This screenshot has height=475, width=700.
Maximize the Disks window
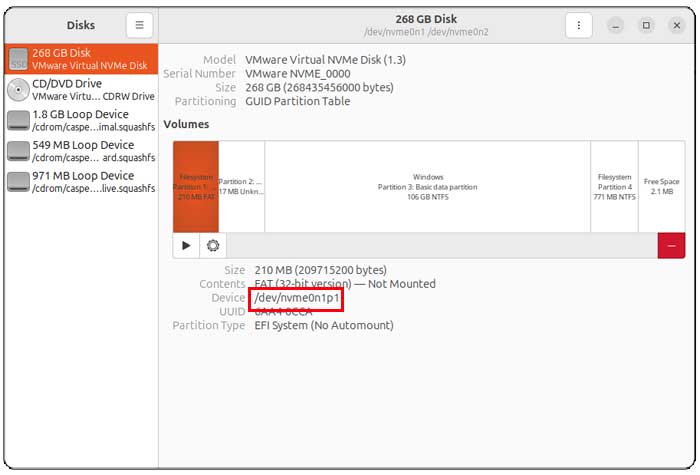(x=646, y=25)
